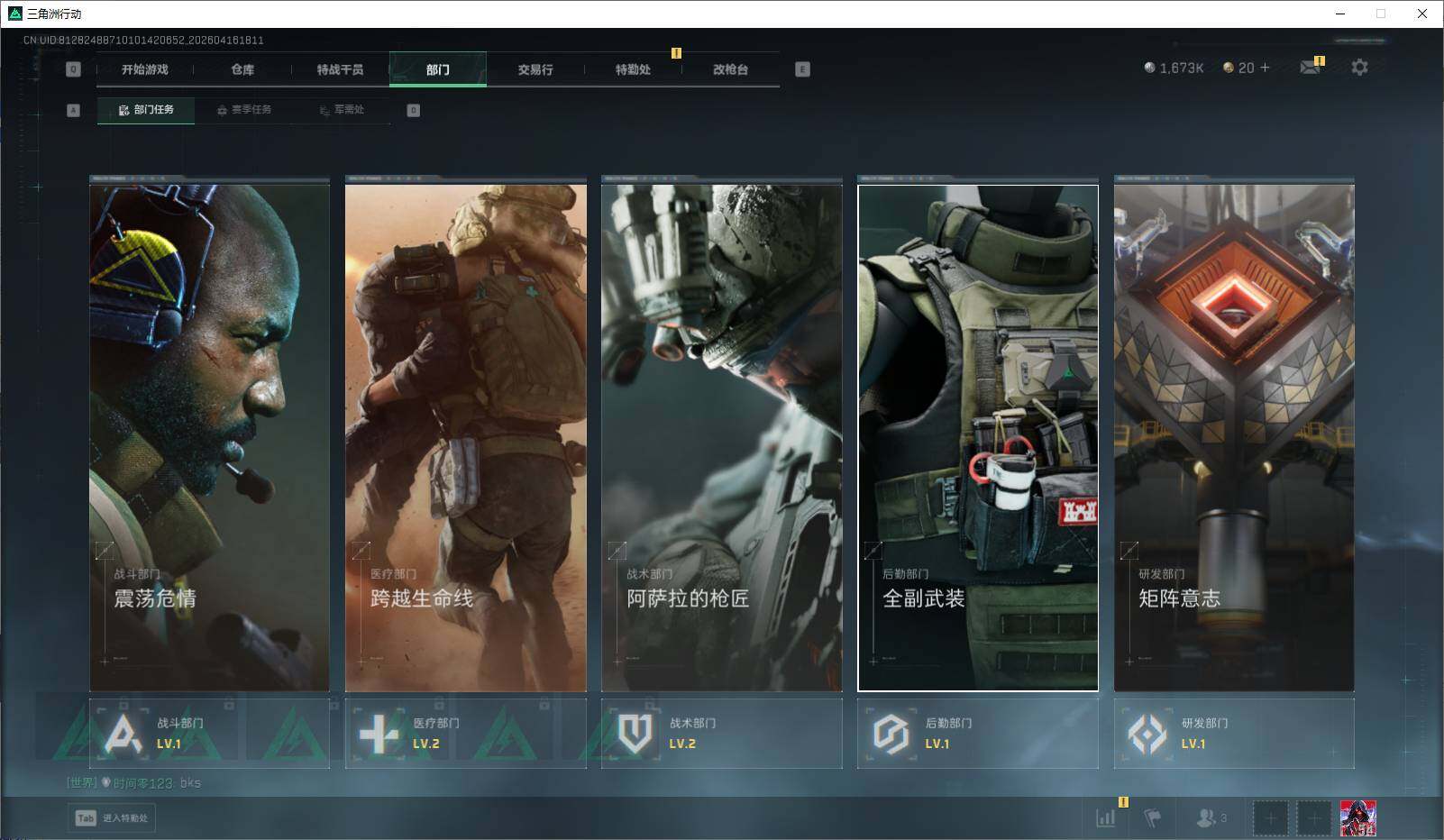Switch to the 改枪台 tab

click(730, 69)
